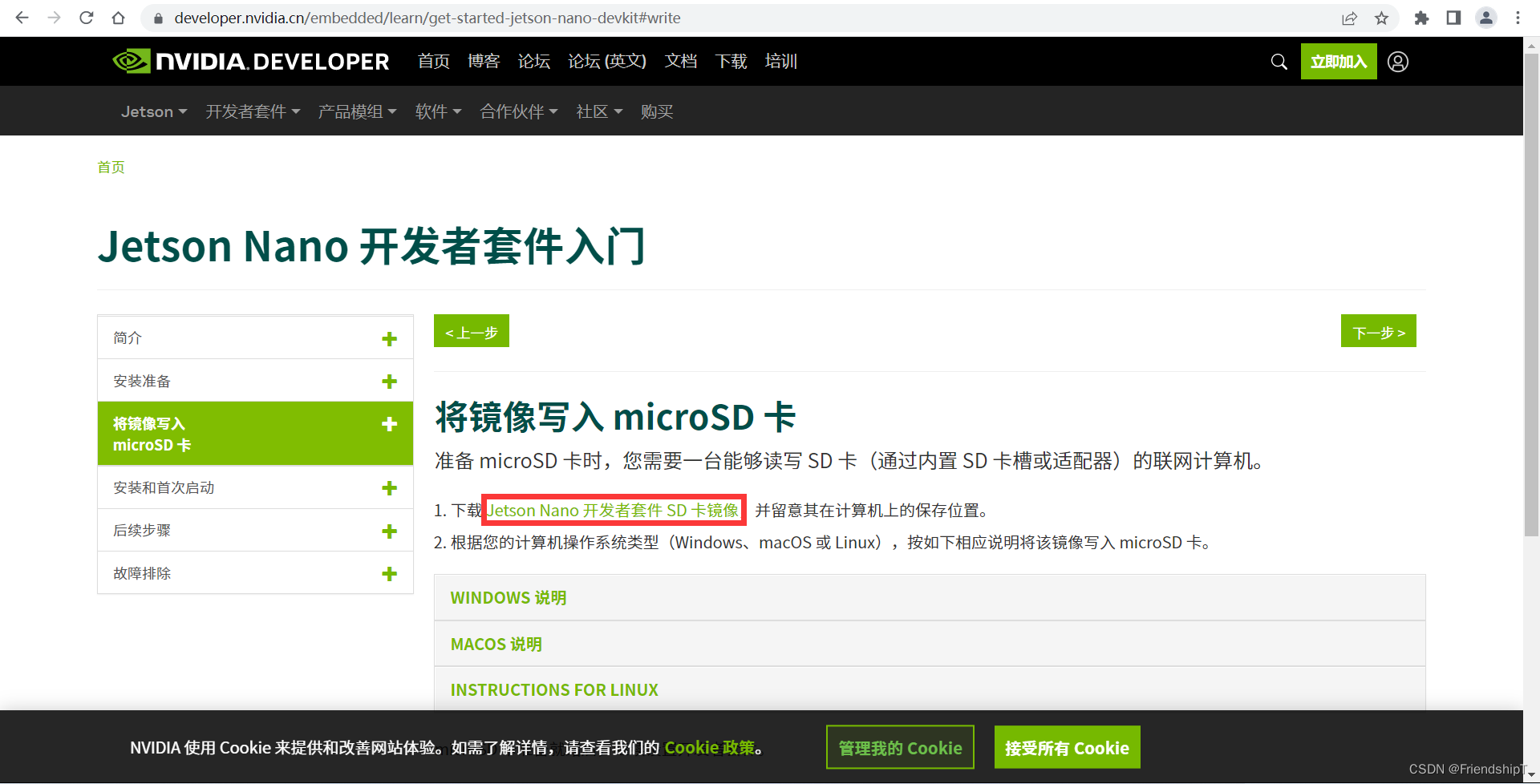1540x784 pixels.
Task: Open the 软件 dropdown menu
Action: click(438, 111)
